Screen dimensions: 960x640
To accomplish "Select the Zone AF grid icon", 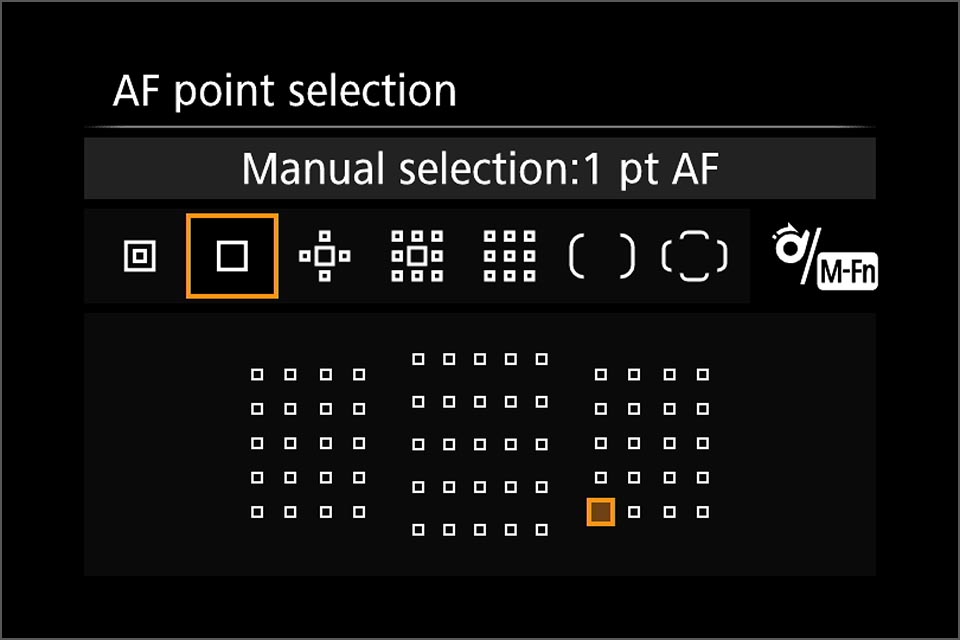I will click(508, 256).
